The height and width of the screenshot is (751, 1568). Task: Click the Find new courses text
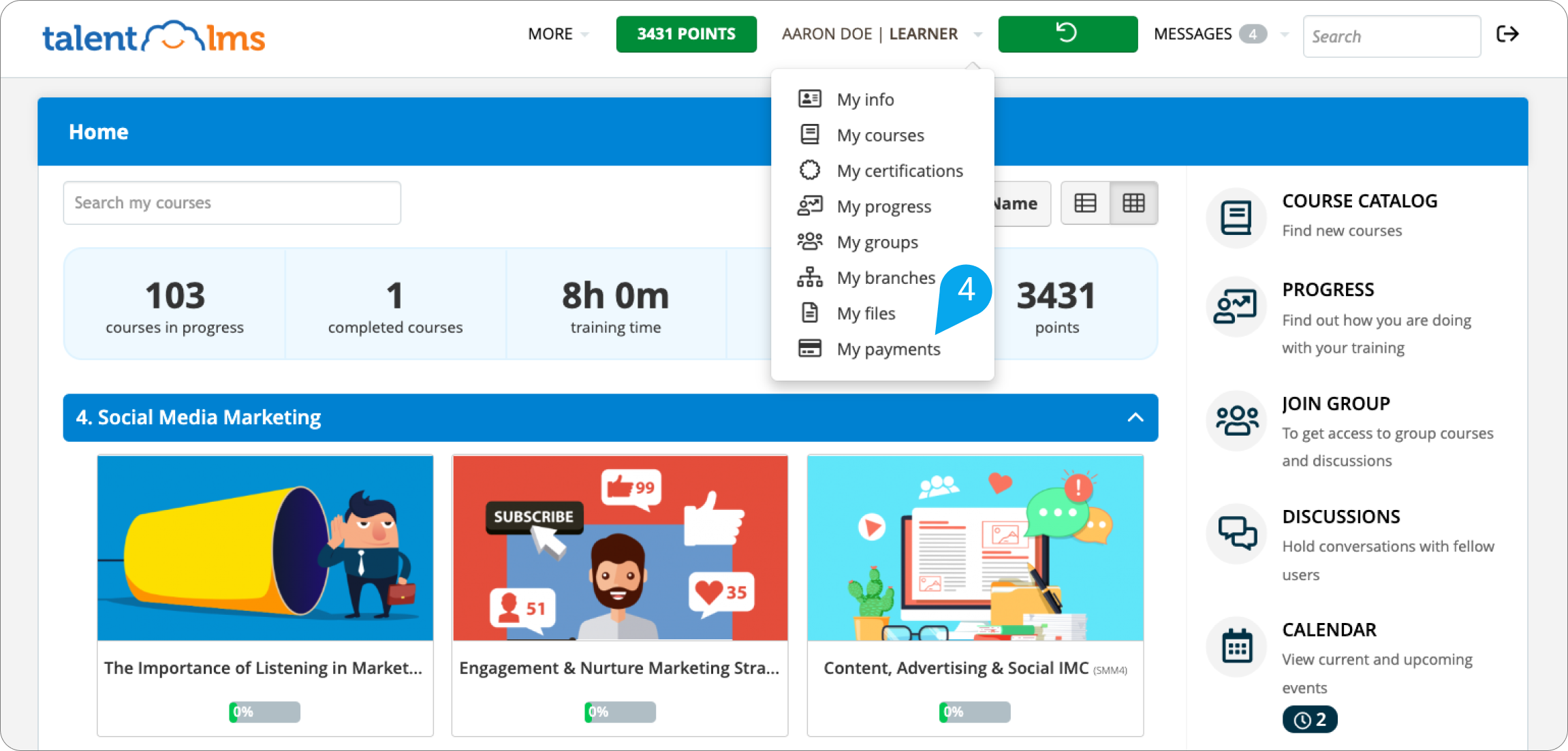pyautogui.click(x=1342, y=231)
